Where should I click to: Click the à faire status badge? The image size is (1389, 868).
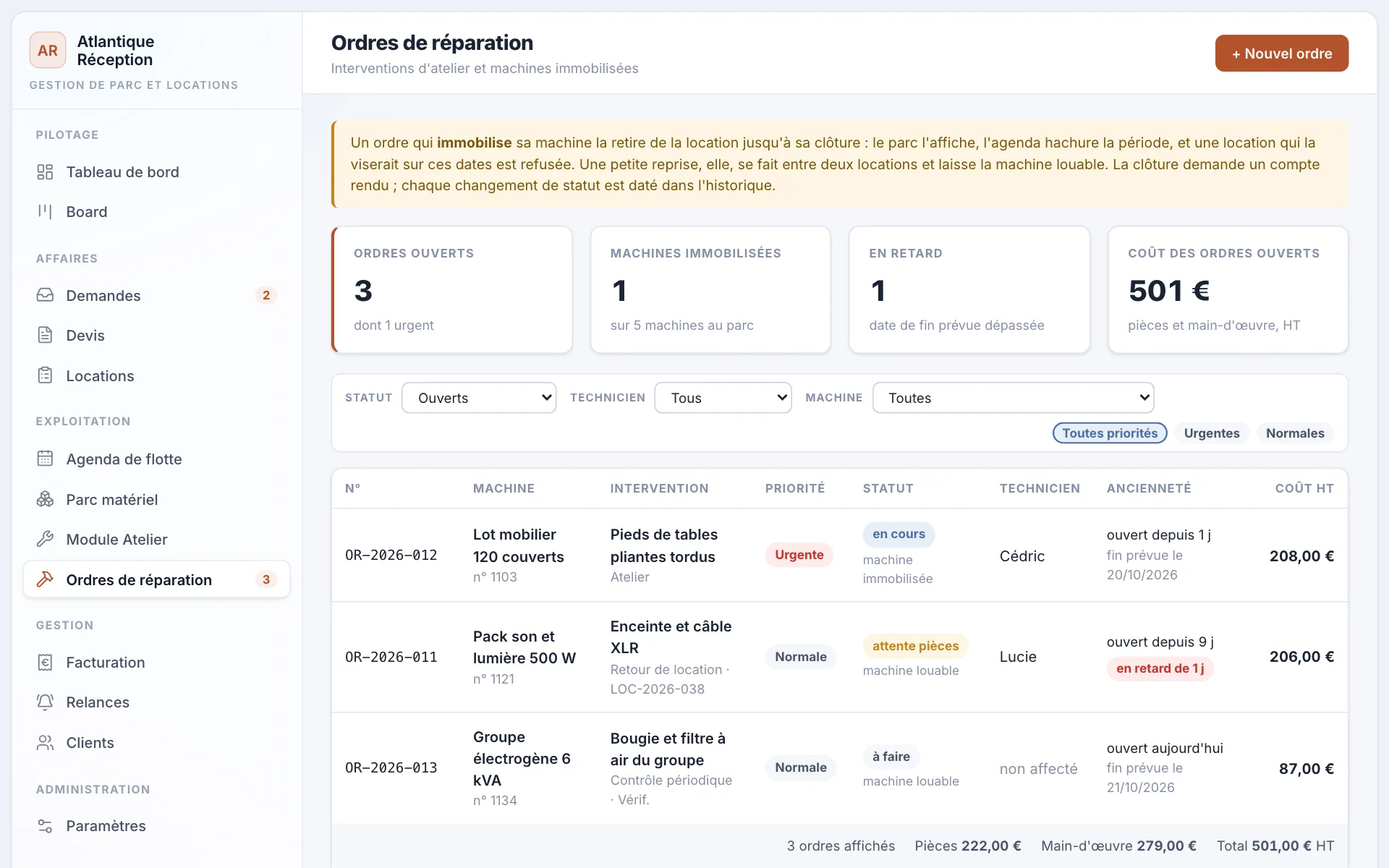[x=891, y=757]
